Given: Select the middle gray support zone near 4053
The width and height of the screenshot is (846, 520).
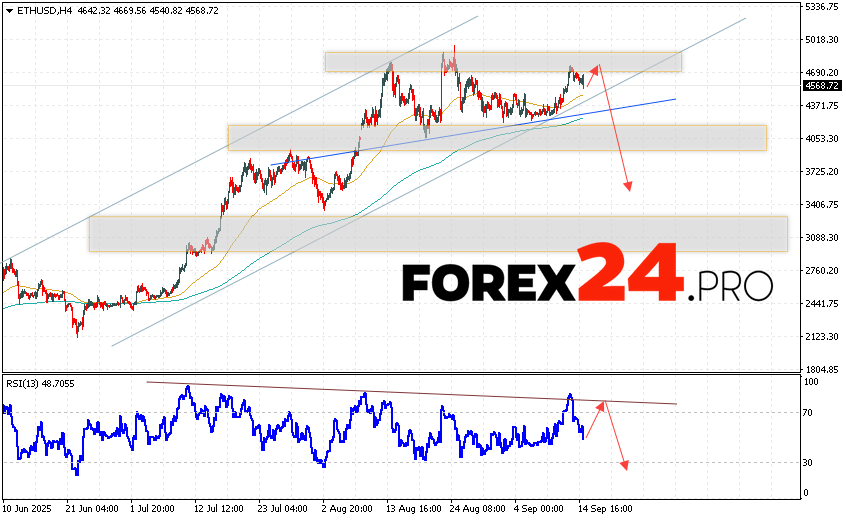Looking at the screenshot, I should pyautogui.click(x=496, y=138).
